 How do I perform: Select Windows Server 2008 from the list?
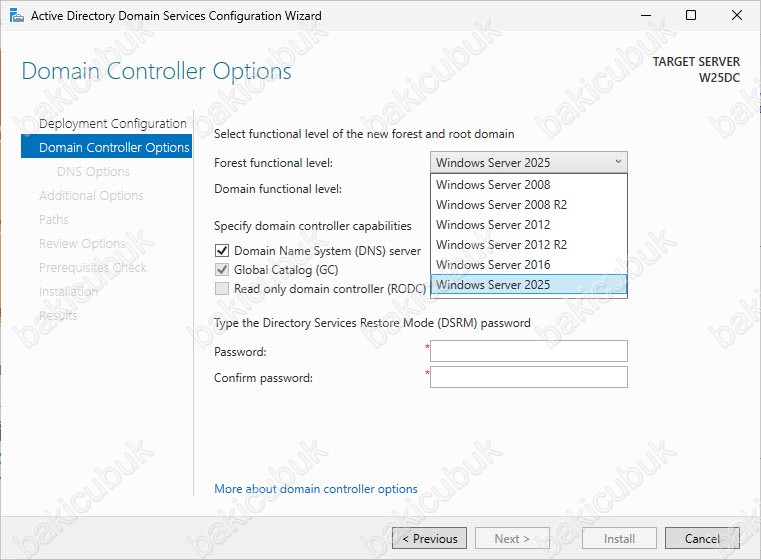(529, 184)
